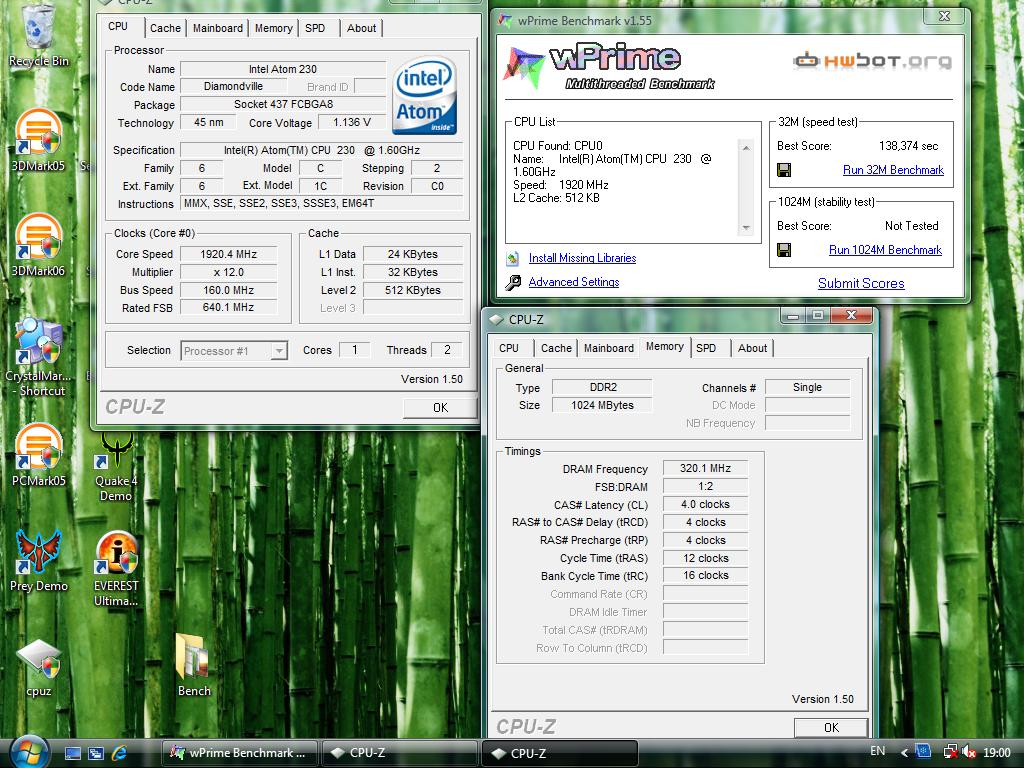Click the hwbot.org logo in wPrime
The width and height of the screenshot is (1024, 768).
pyautogui.click(x=872, y=61)
